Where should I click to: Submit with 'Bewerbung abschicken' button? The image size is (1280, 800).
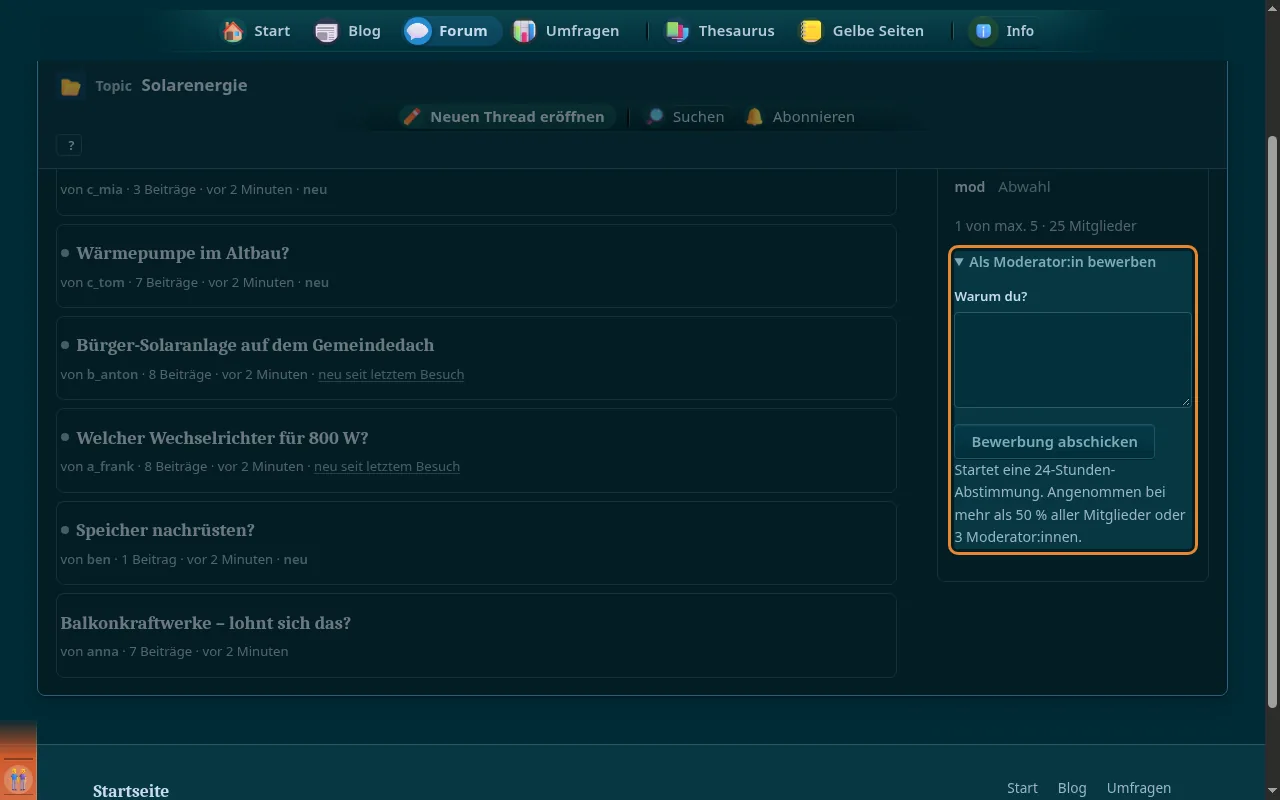point(1054,441)
